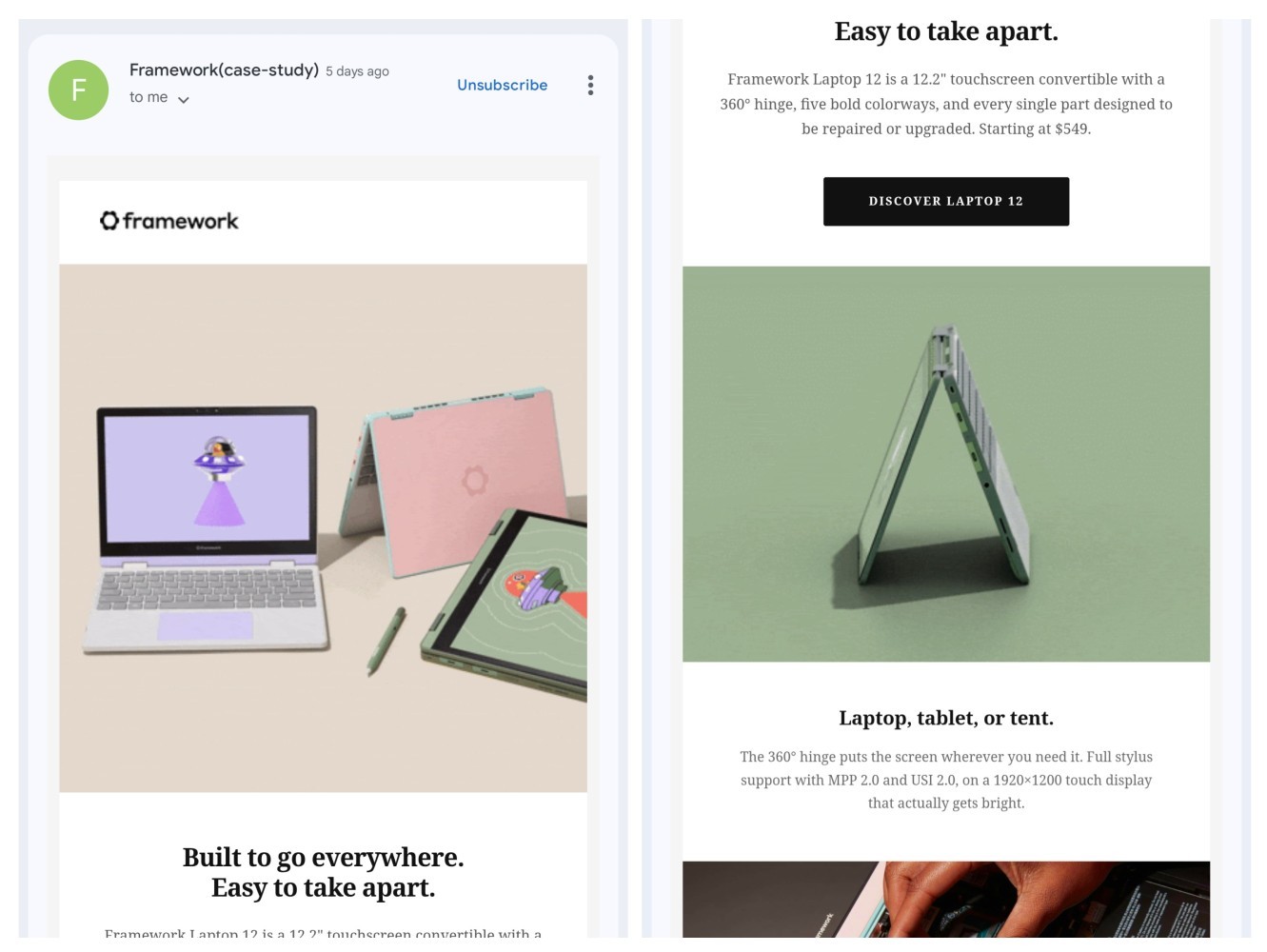Click the green F sender avatar
The width and height of the screenshot is (1267, 952).
[x=78, y=89]
